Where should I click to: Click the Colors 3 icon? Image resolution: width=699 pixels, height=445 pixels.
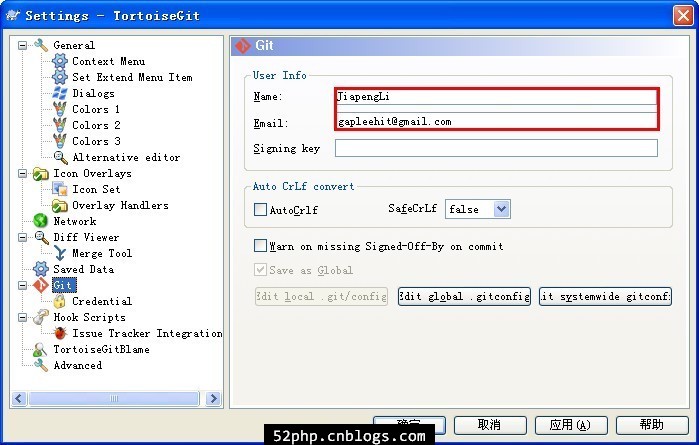pos(60,141)
